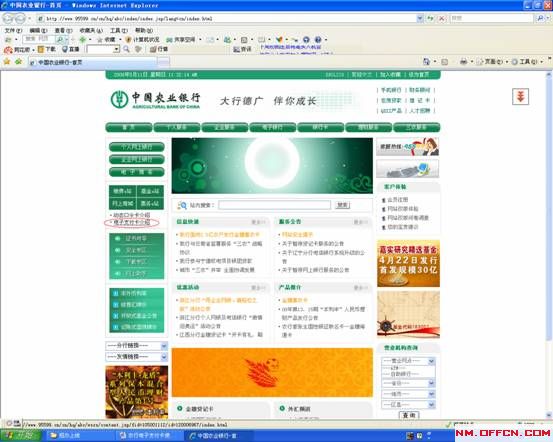The width and height of the screenshot is (553, 442).
Task: Open the 区县 dropdown in branch query
Action: (x=408, y=405)
